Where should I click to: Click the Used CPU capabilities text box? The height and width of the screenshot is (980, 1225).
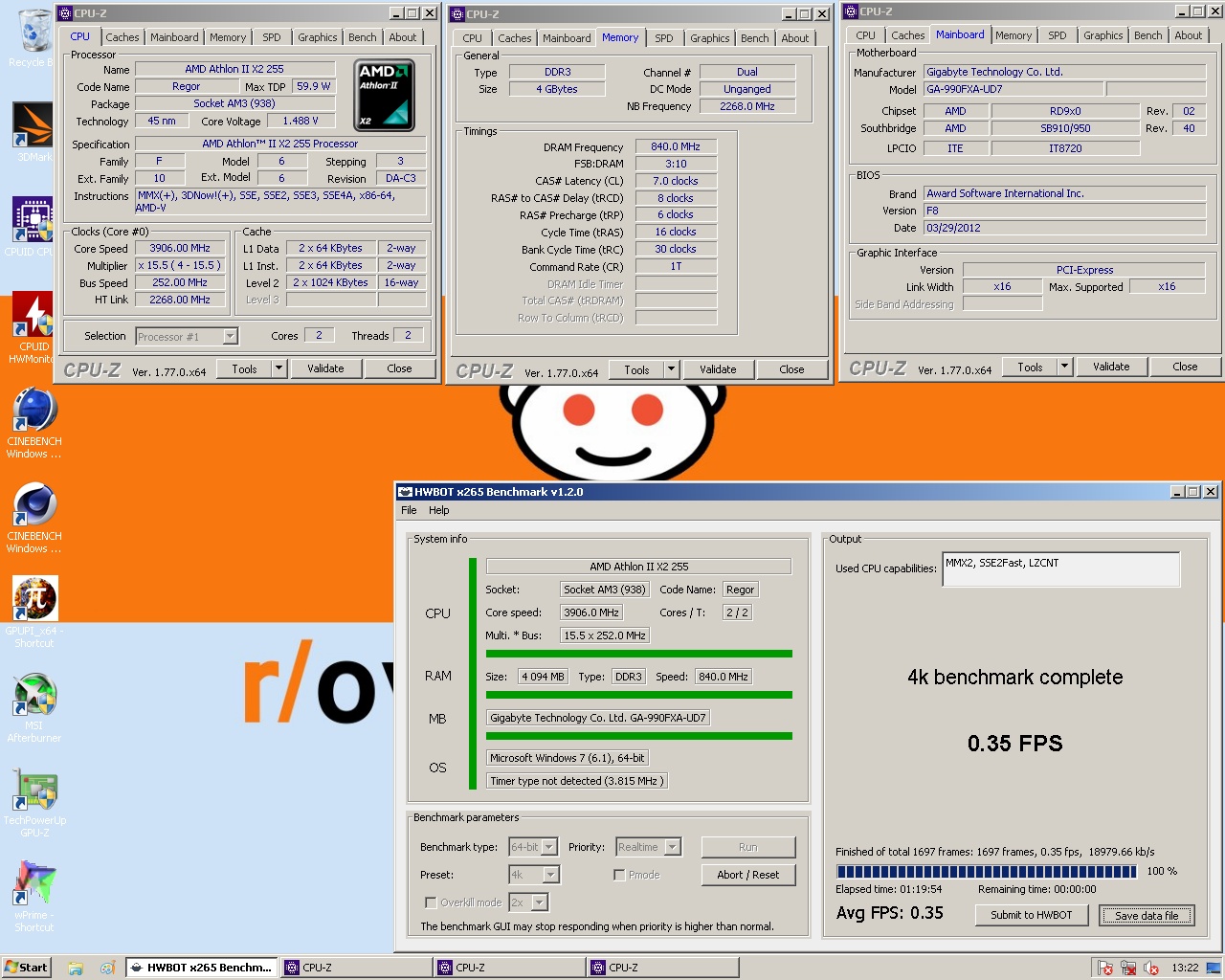coord(1061,569)
